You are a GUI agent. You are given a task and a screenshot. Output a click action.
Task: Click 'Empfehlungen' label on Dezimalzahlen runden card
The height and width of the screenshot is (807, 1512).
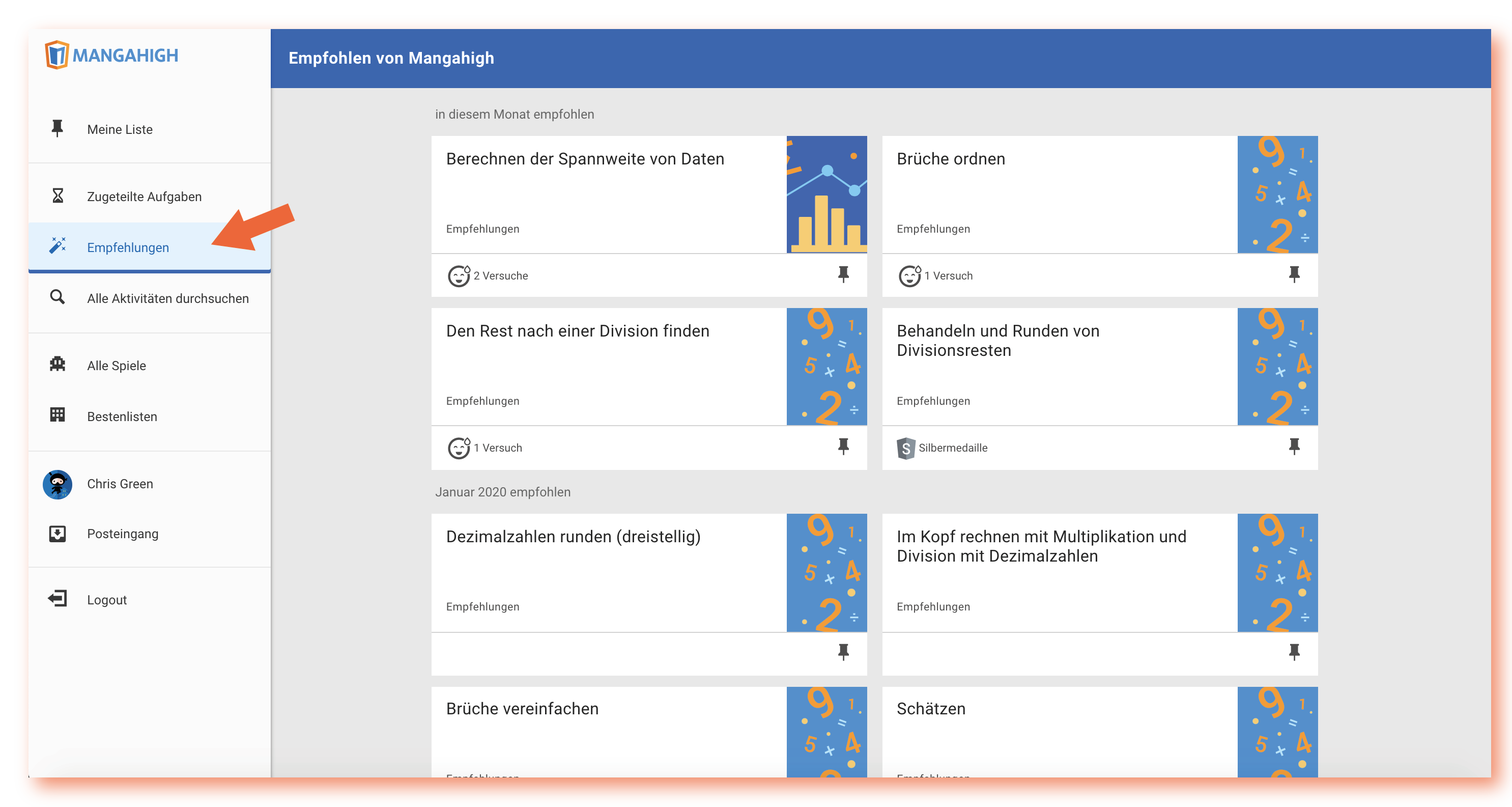[482, 606]
